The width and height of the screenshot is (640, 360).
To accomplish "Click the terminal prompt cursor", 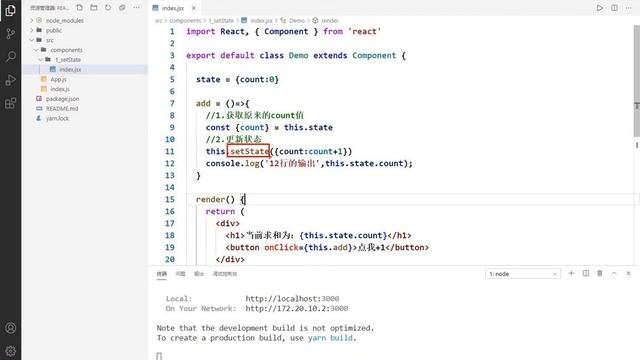I will click(x=159, y=356).
